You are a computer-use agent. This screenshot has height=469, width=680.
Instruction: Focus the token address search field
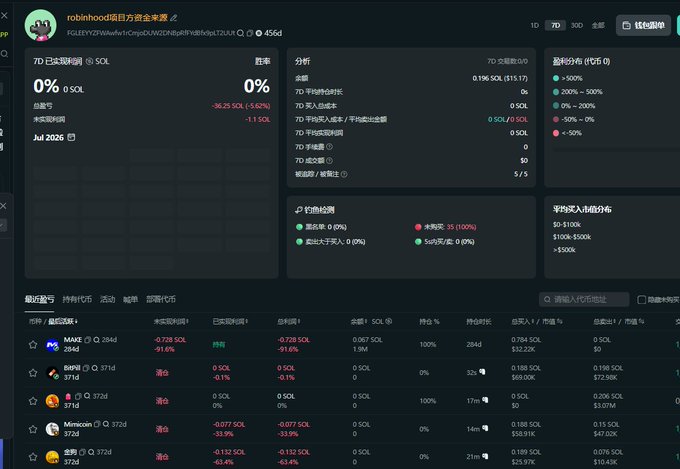(584, 299)
